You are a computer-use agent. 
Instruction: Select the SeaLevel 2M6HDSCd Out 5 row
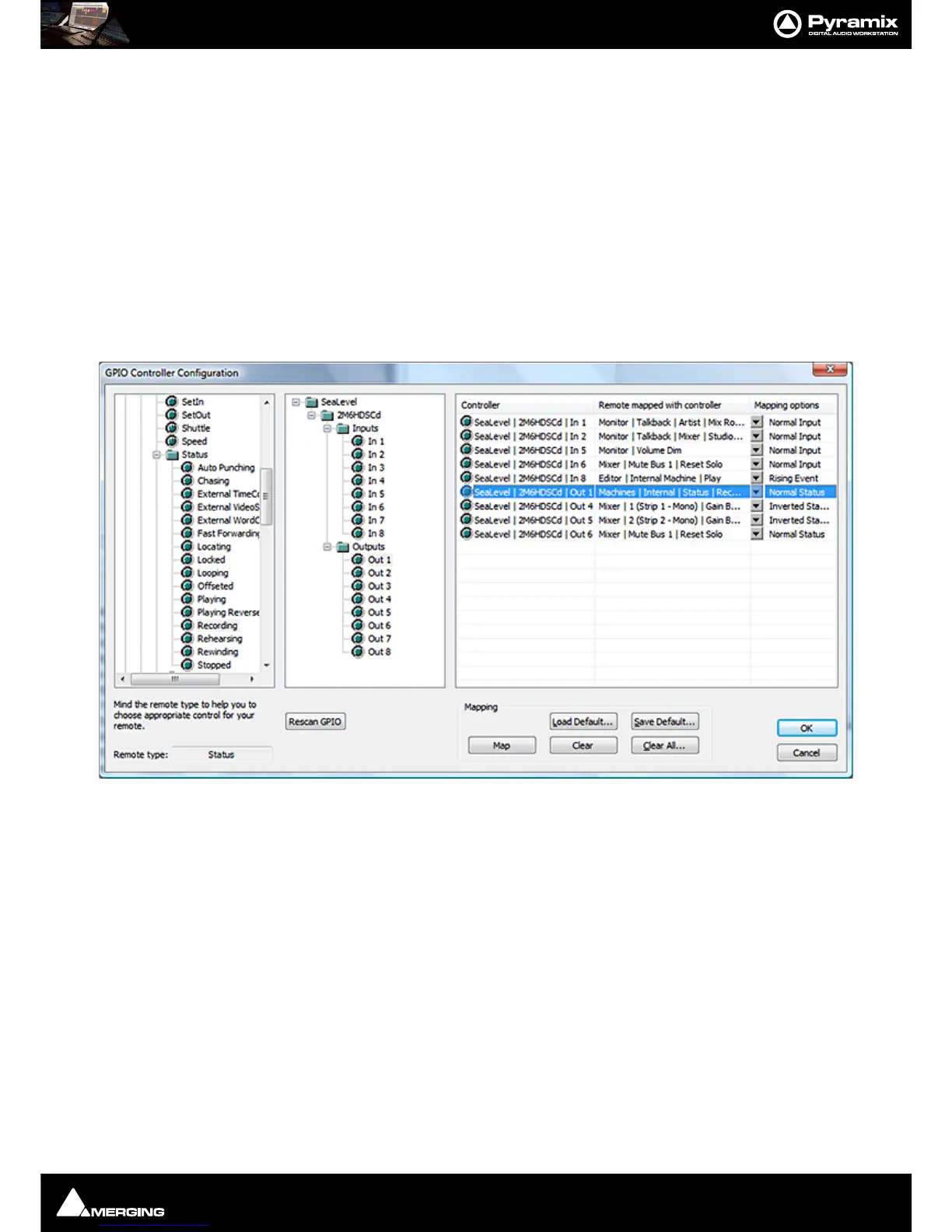(x=647, y=520)
